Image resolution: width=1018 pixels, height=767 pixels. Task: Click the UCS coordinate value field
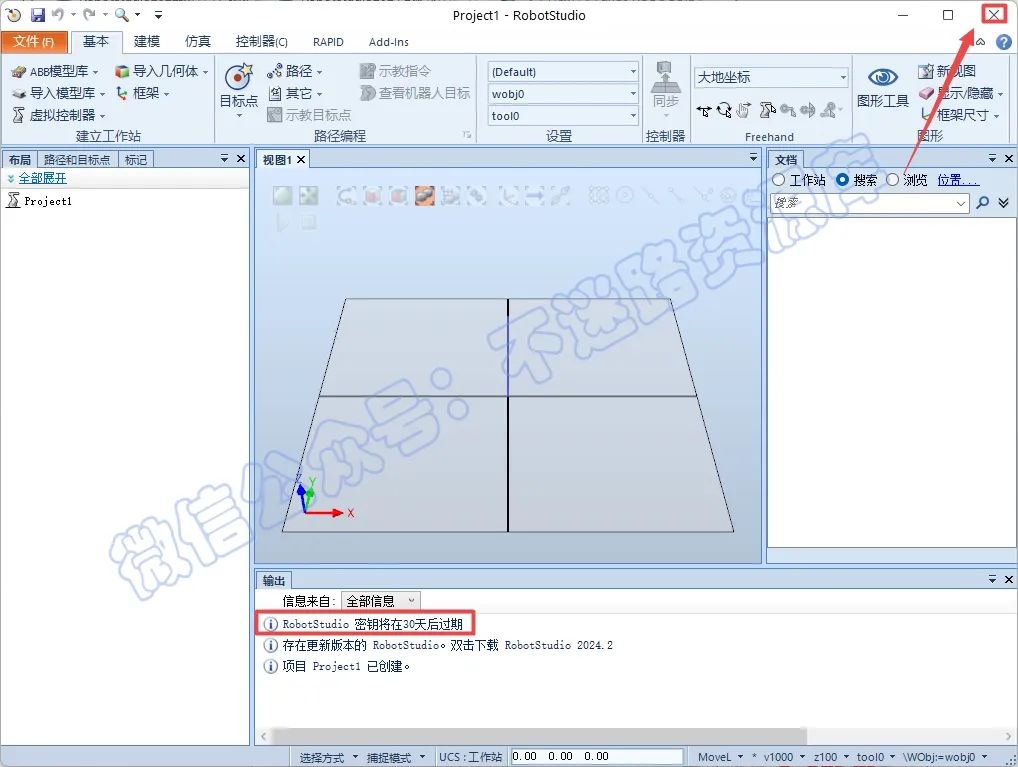click(596, 756)
